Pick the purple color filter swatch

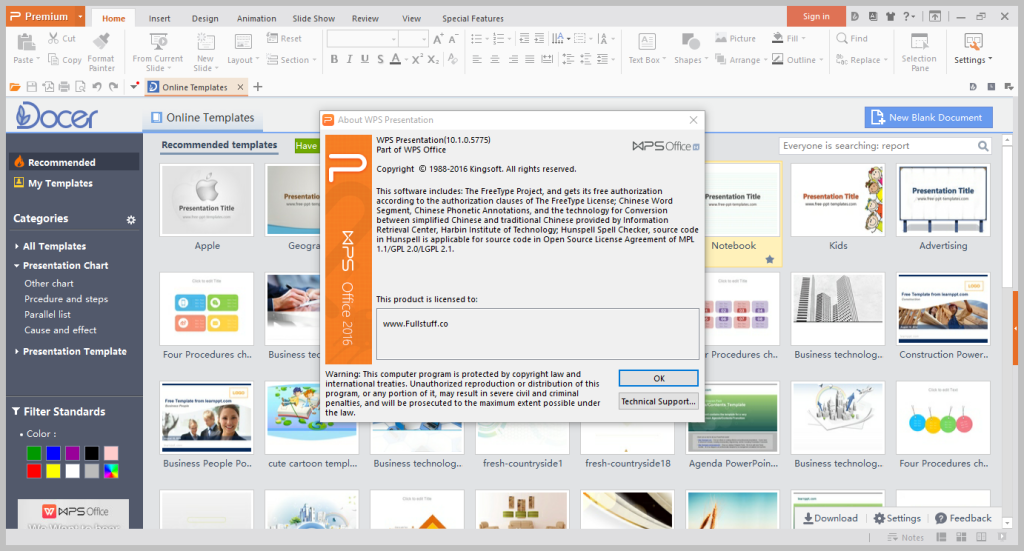coord(72,453)
